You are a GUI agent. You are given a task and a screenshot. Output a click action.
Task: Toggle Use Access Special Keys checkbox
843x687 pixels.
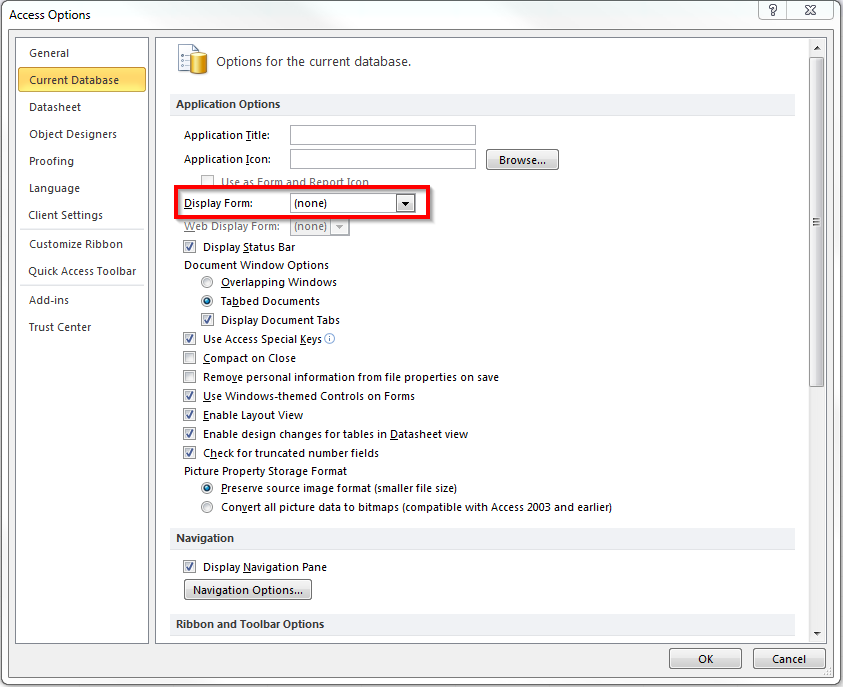(189, 339)
